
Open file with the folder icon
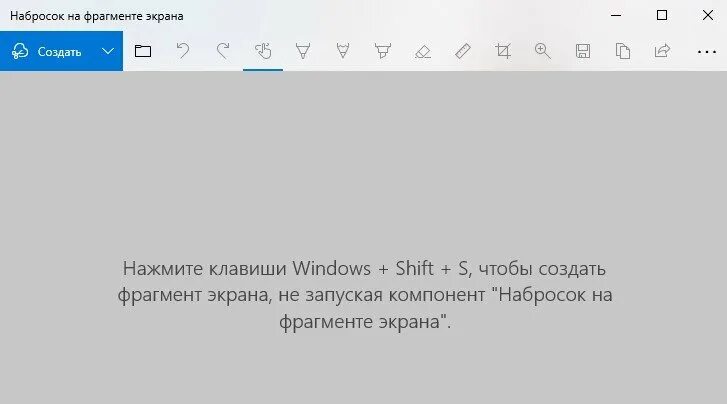click(x=143, y=51)
